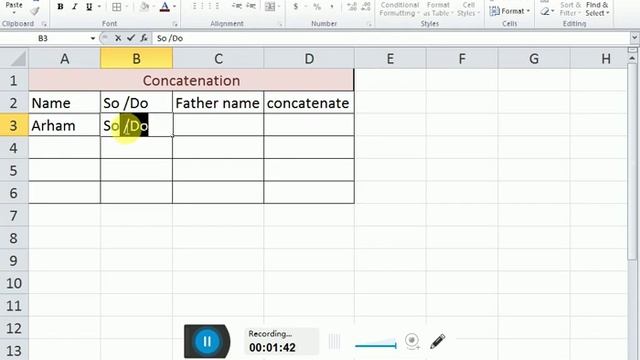The image size is (640, 360).
Task: Increase Decimal places
Action: point(351,7)
